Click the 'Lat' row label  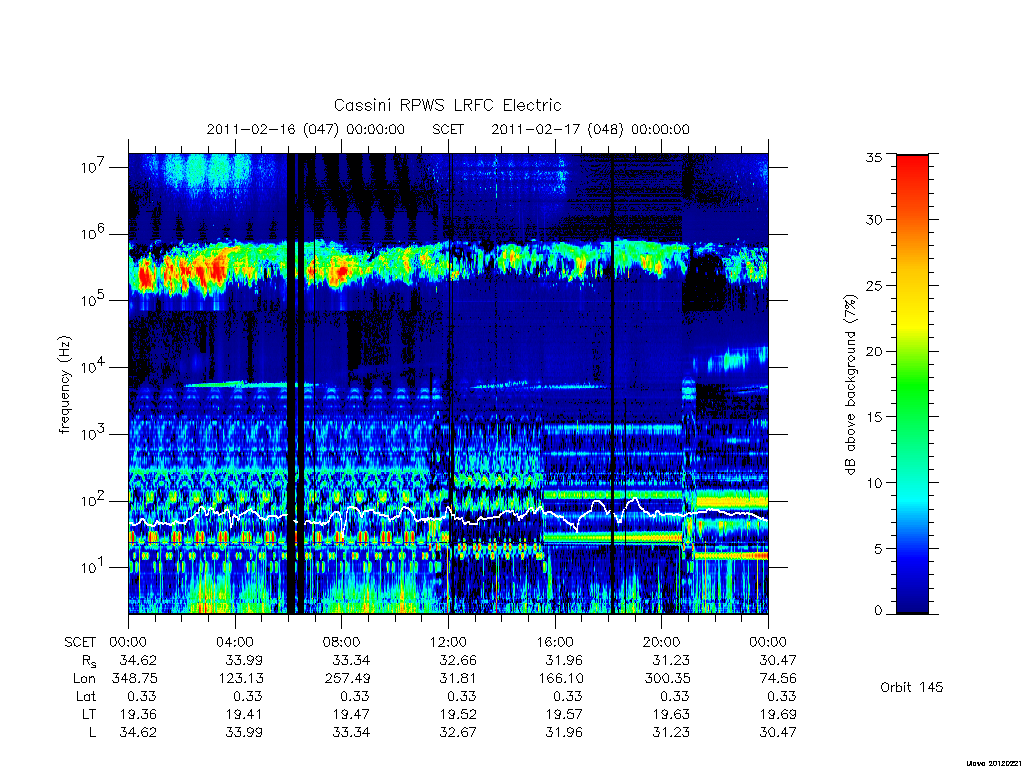point(86,697)
